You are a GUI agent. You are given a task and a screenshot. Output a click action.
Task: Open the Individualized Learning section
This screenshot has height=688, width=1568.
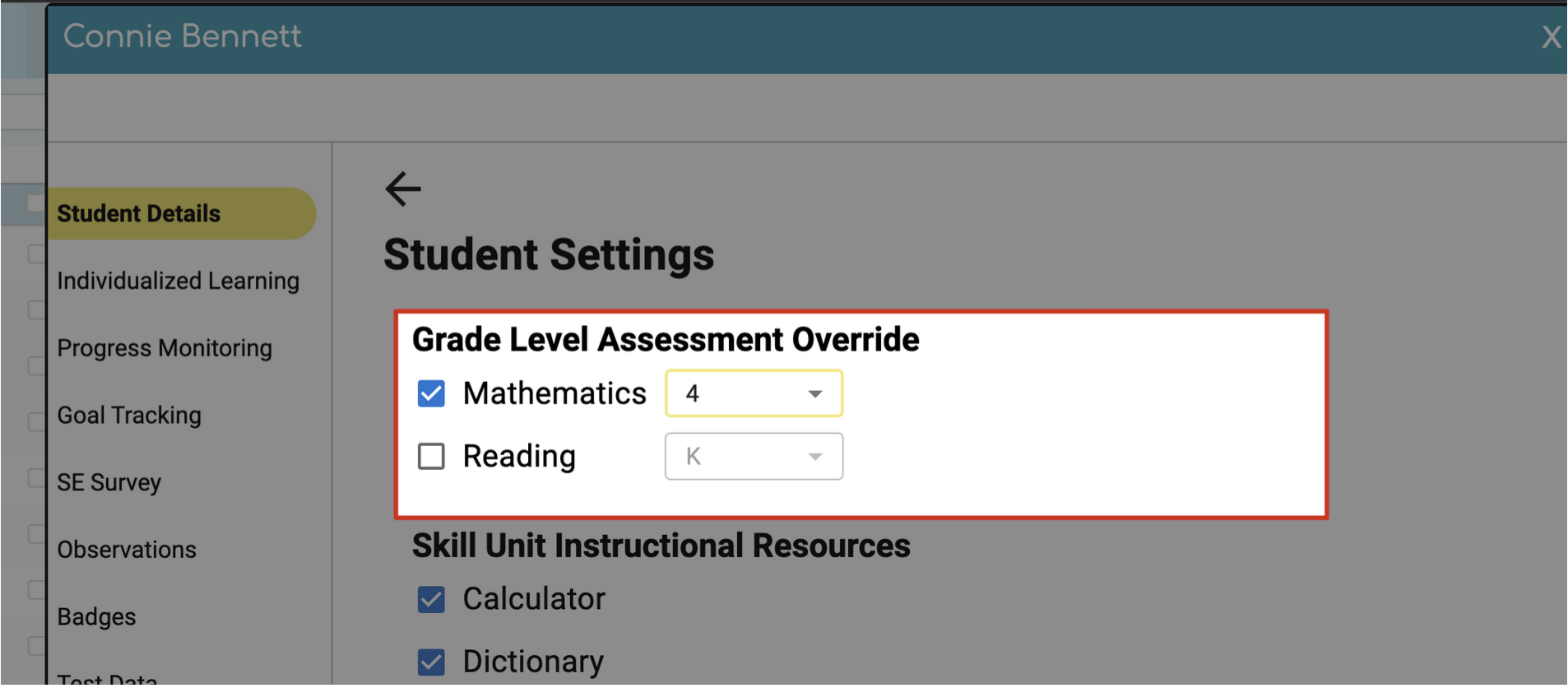(178, 281)
